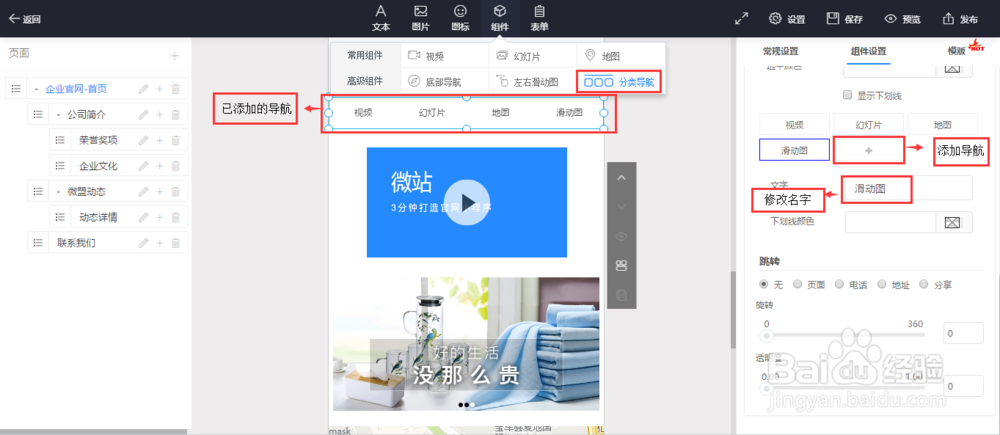Edit 荣誉奖项 with pencil icon
1000x435 pixels.
click(x=143, y=140)
